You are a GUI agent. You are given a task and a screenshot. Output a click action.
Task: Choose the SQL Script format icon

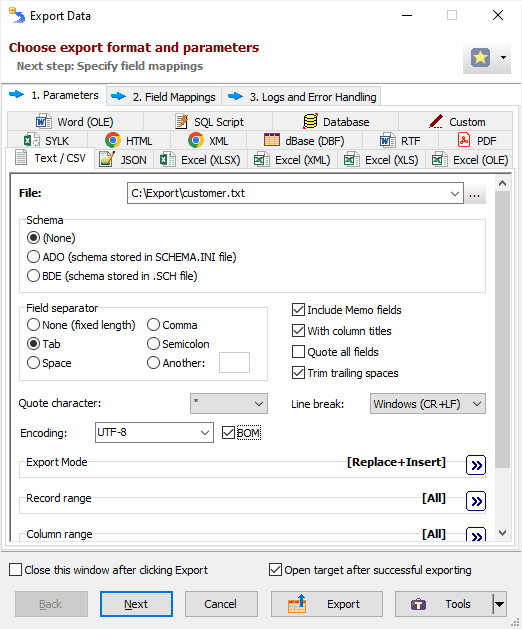pyautogui.click(x=182, y=122)
